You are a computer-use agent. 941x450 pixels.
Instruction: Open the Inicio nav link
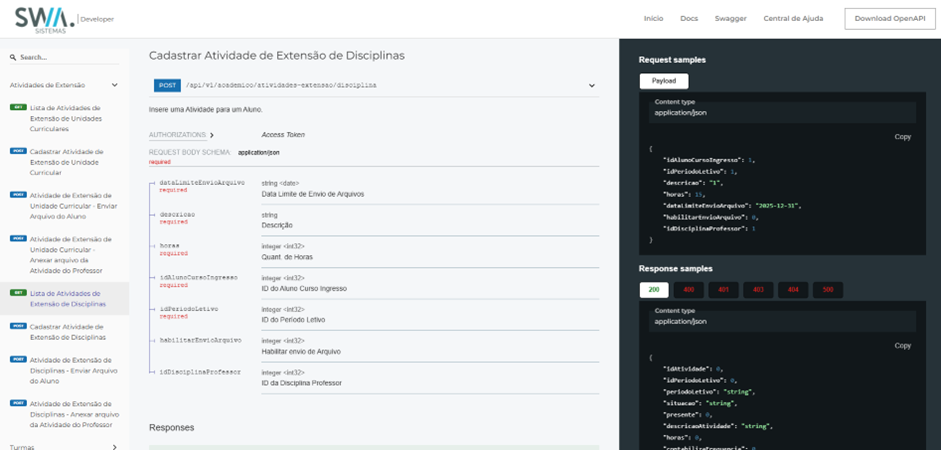tap(654, 19)
